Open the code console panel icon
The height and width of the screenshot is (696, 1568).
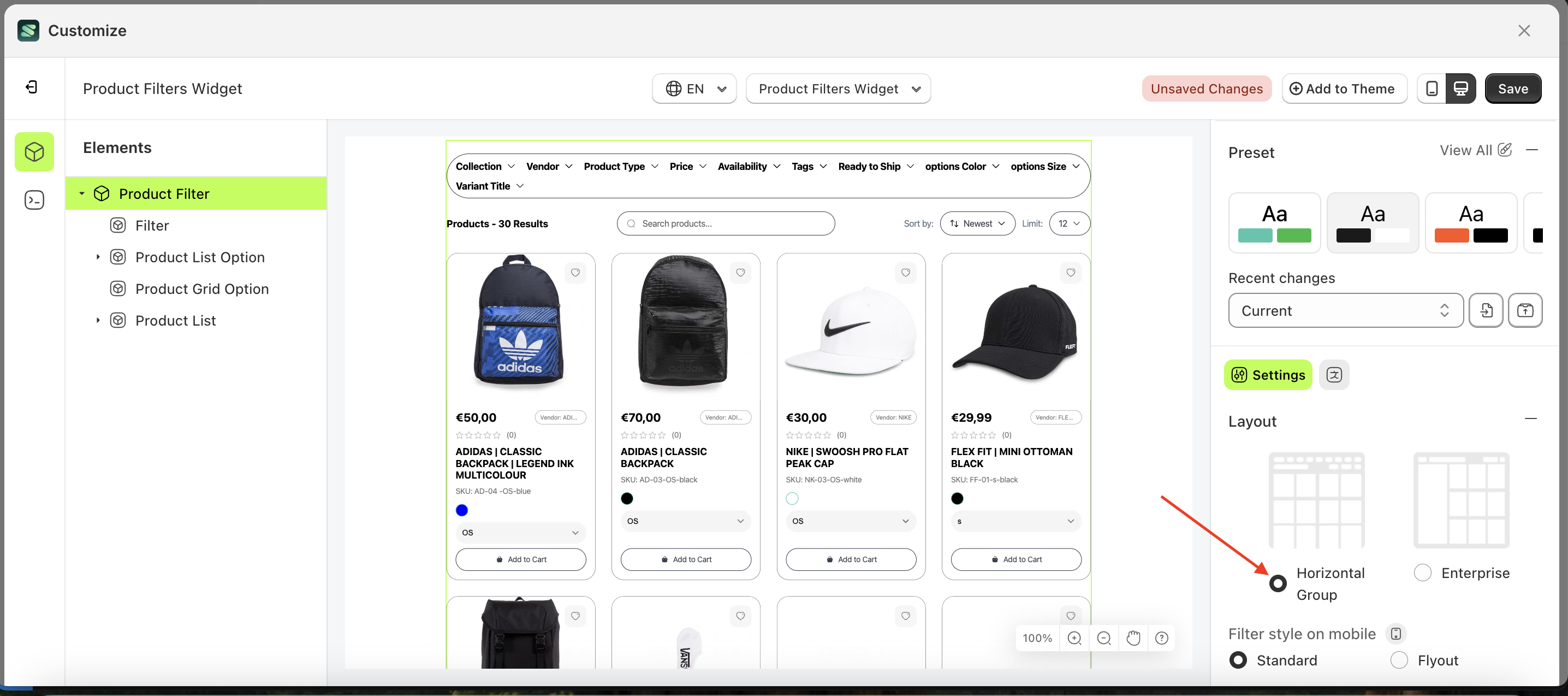click(34, 200)
